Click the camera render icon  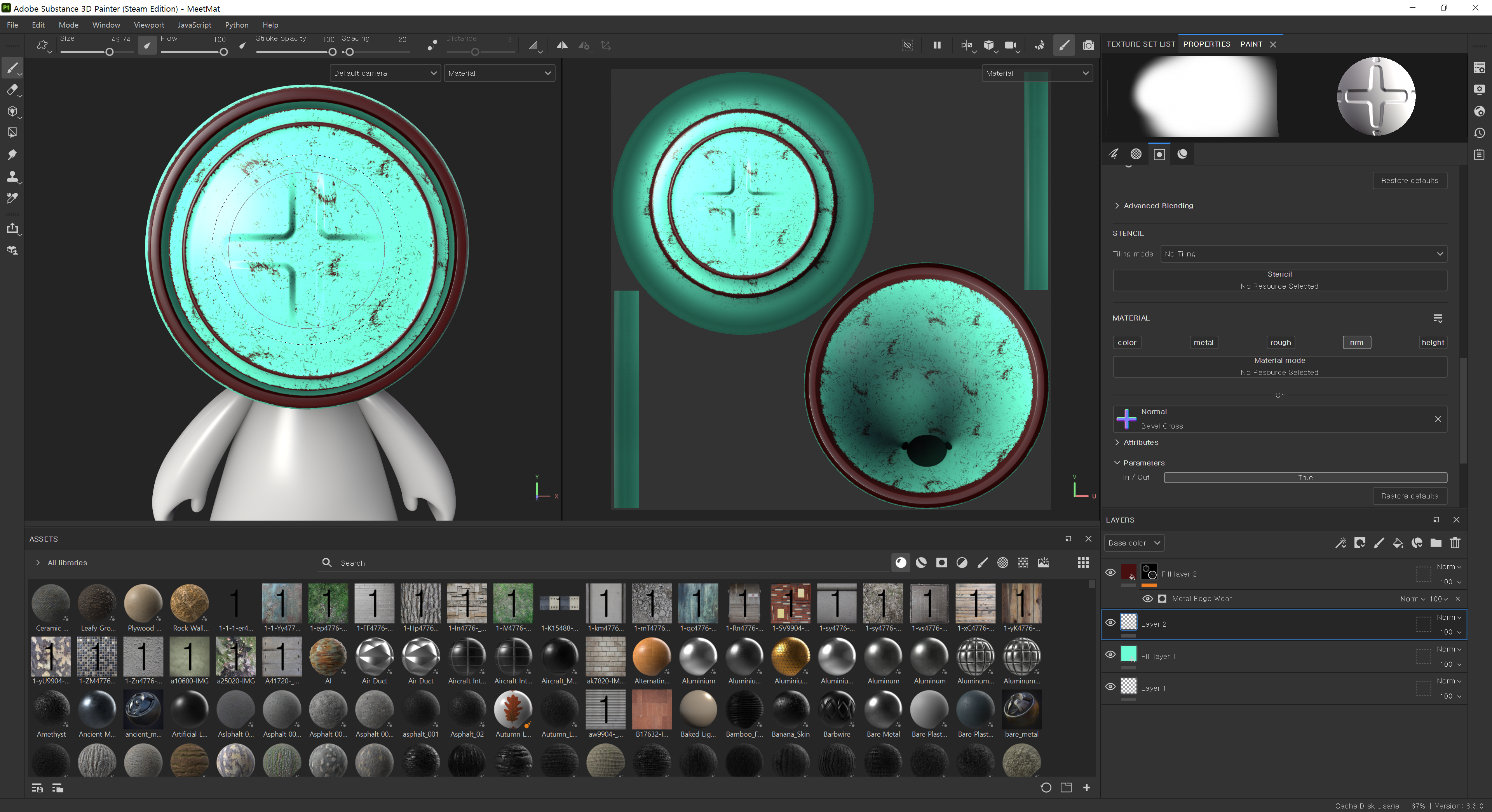tap(1088, 45)
